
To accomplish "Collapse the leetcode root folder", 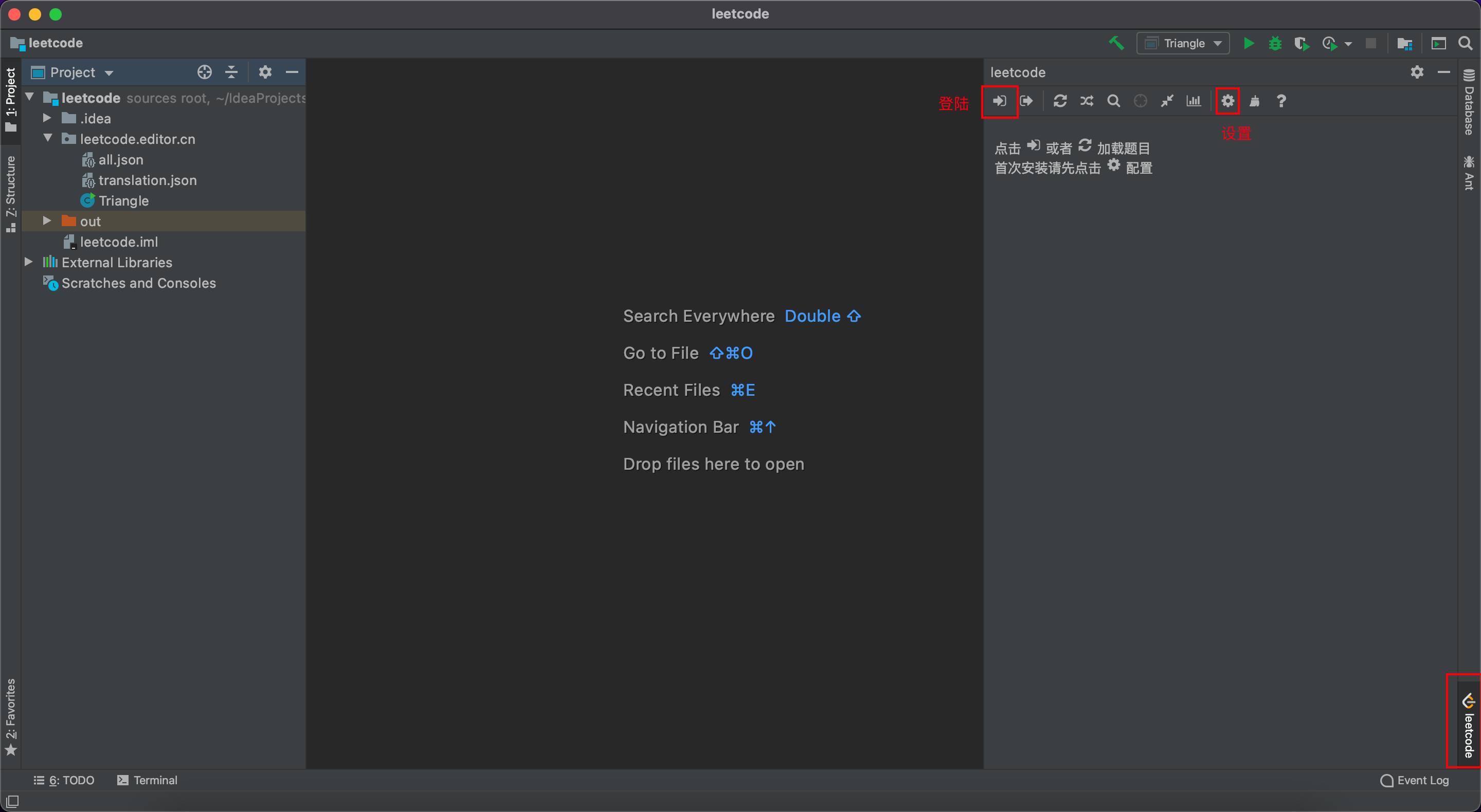I will click(29, 97).
